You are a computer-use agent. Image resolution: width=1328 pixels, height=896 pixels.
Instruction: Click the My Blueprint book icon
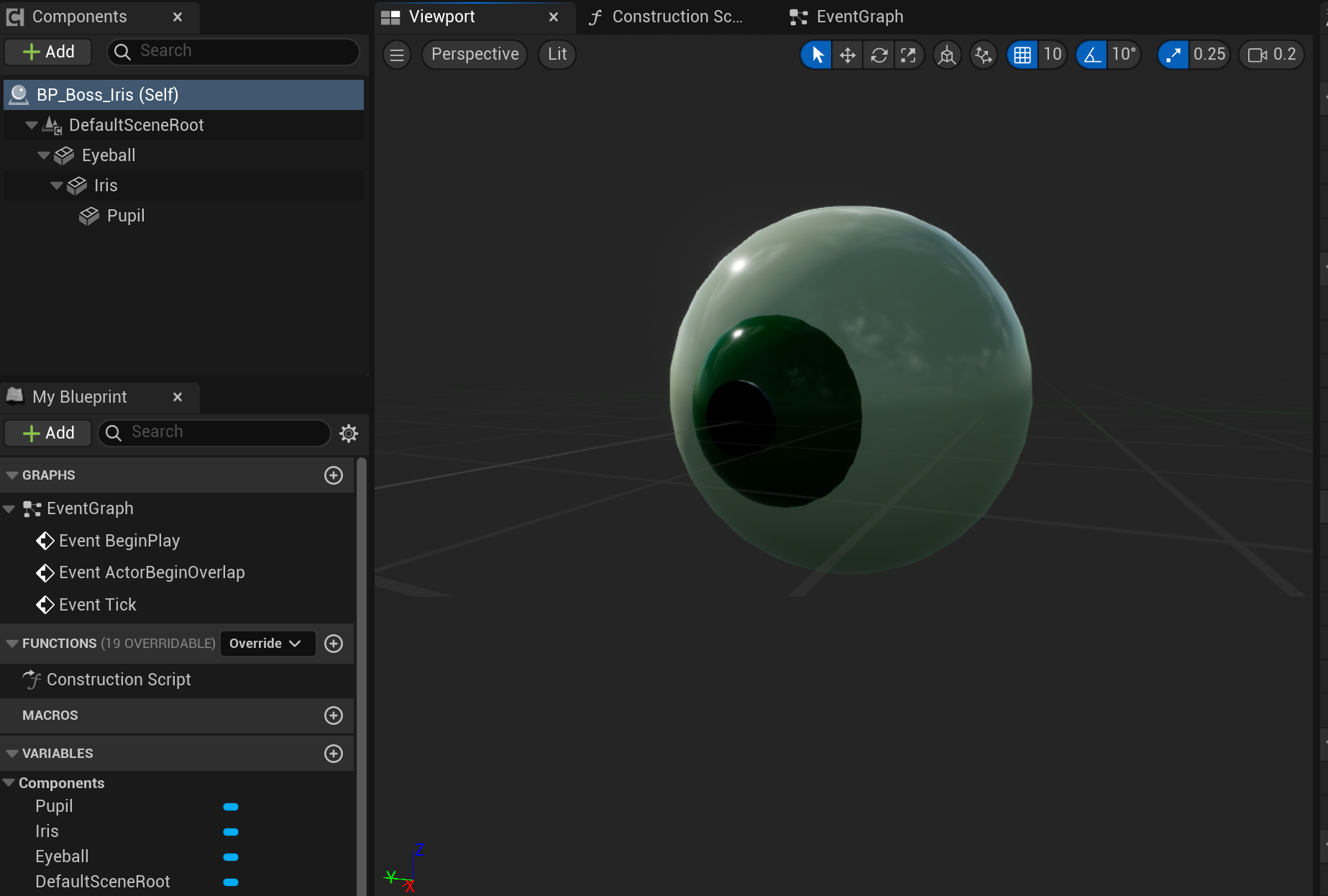15,396
